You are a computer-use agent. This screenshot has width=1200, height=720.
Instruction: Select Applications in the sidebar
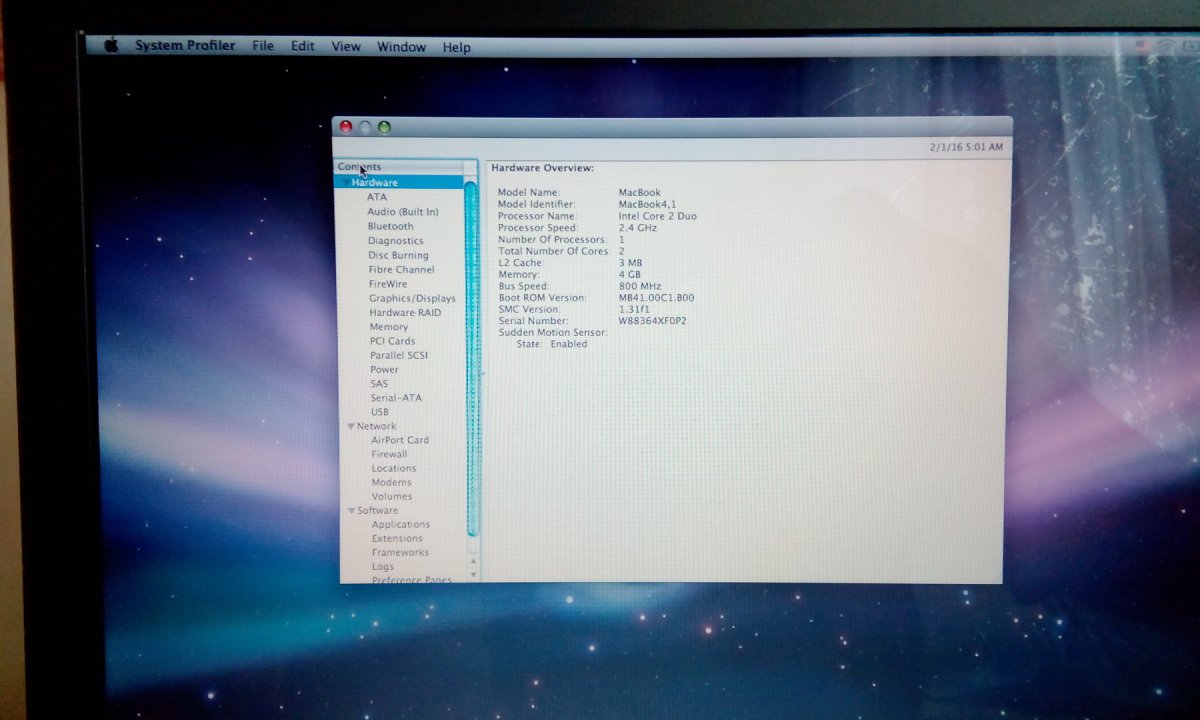(x=401, y=524)
